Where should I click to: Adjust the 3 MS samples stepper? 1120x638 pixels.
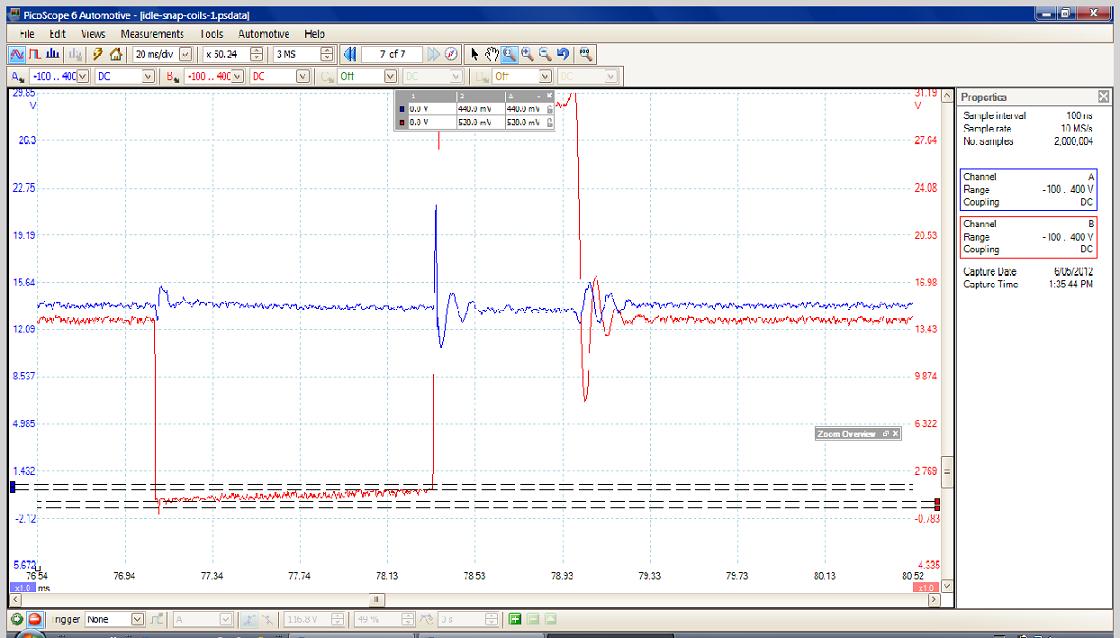coord(327,54)
